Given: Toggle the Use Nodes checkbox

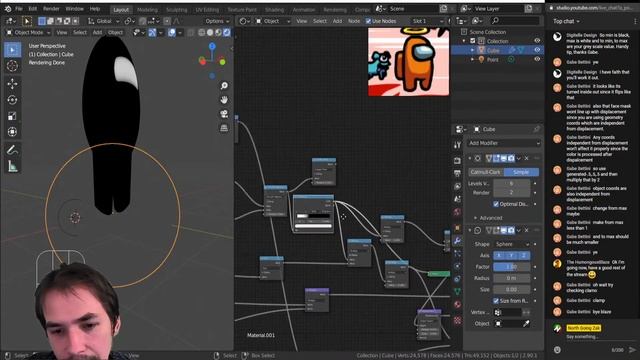Looking at the screenshot, I should [x=368, y=21].
